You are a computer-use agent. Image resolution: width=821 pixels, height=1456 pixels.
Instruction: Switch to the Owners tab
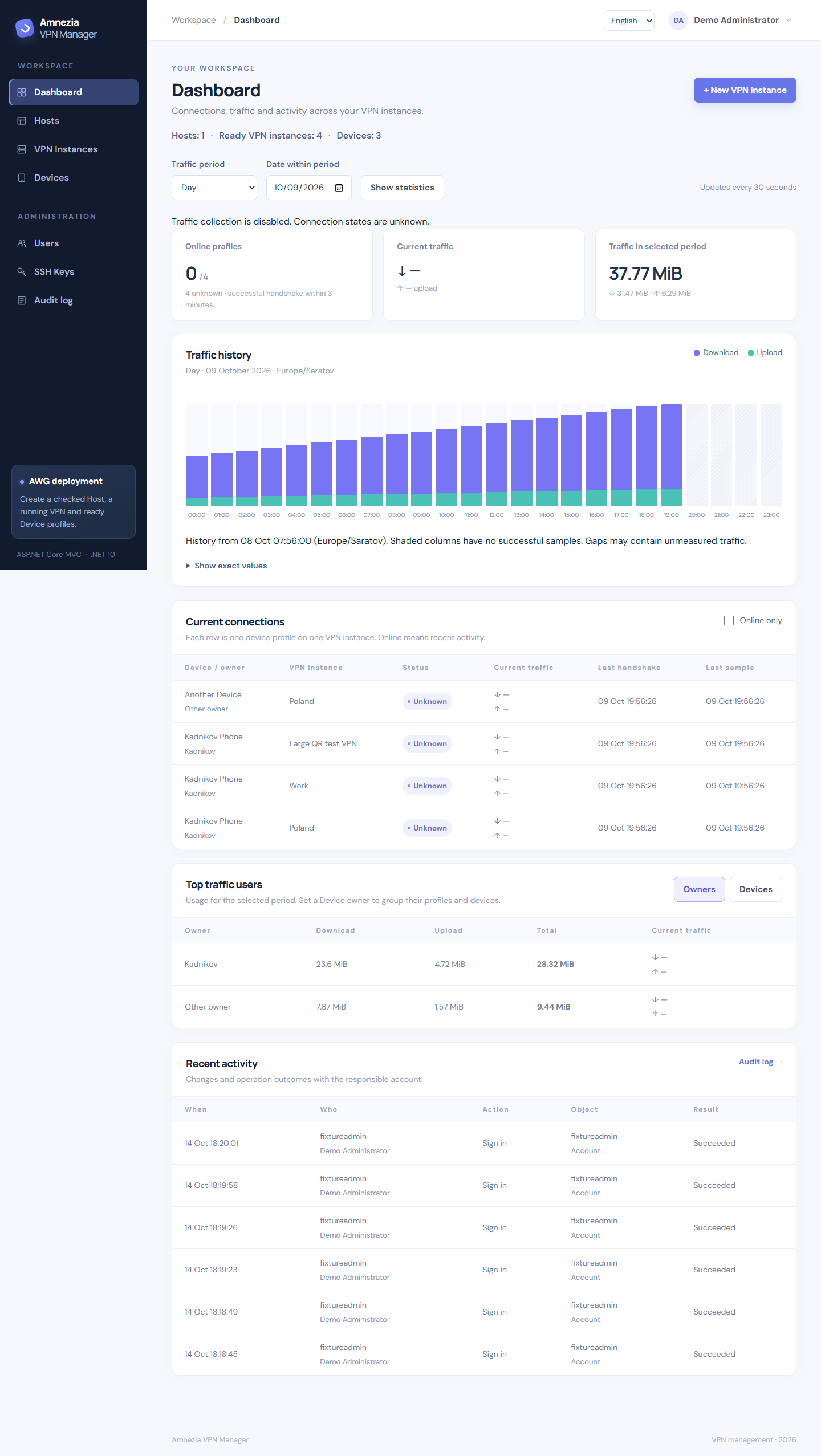699,889
